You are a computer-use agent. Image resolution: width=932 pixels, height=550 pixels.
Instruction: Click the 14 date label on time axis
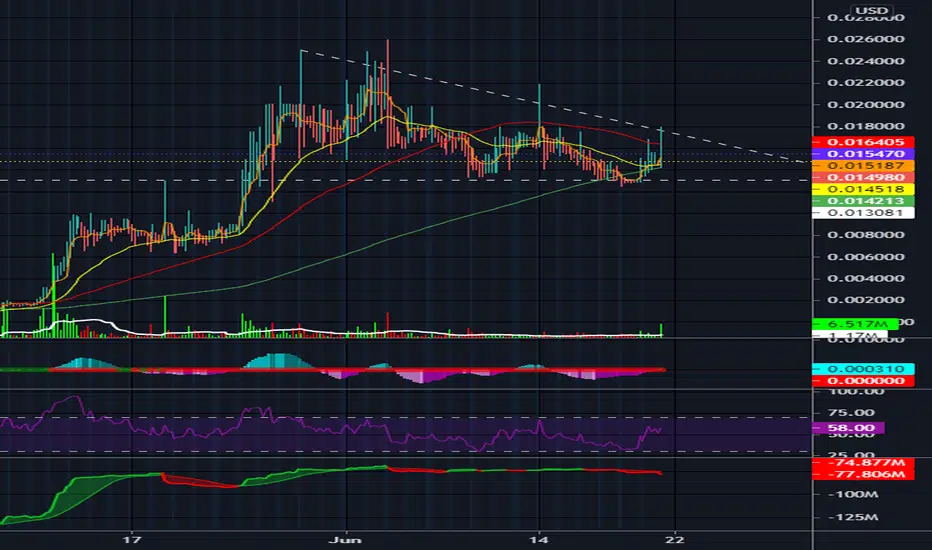tap(539, 540)
